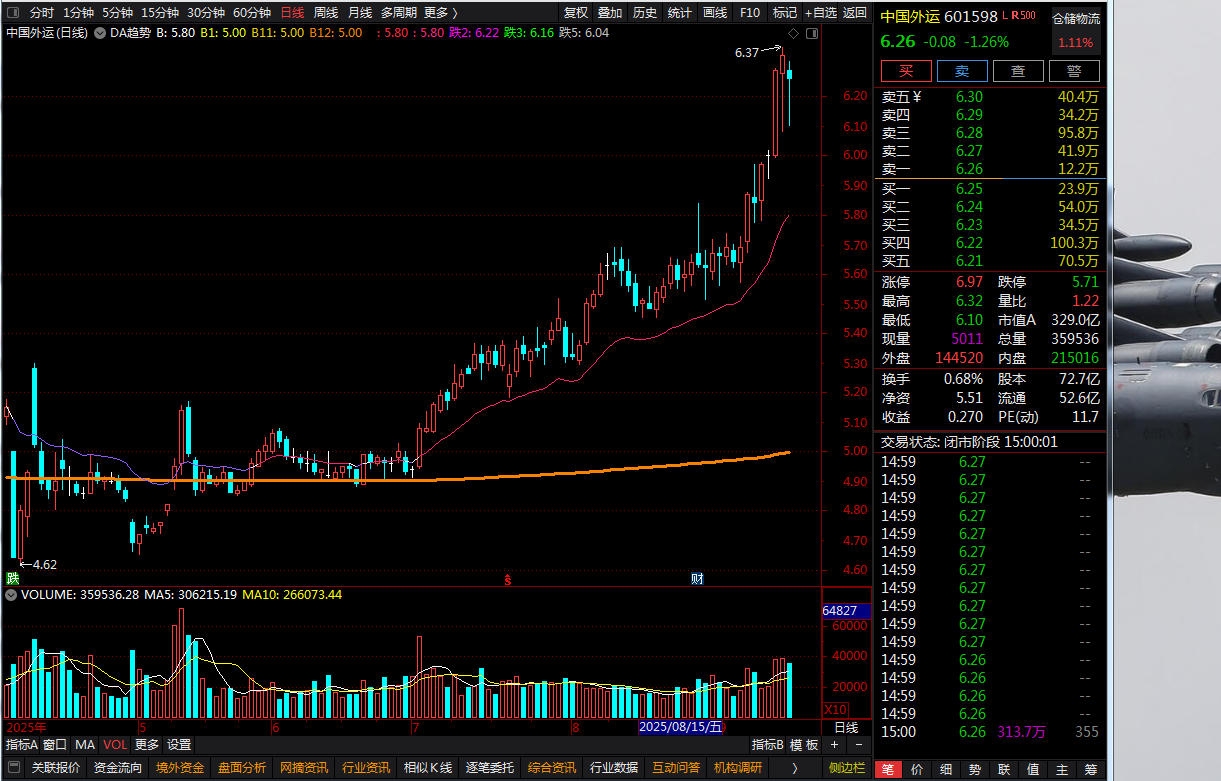Open the 统计 statistics tool
The height and width of the screenshot is (781, 1221).
click(x=680, y=13)
